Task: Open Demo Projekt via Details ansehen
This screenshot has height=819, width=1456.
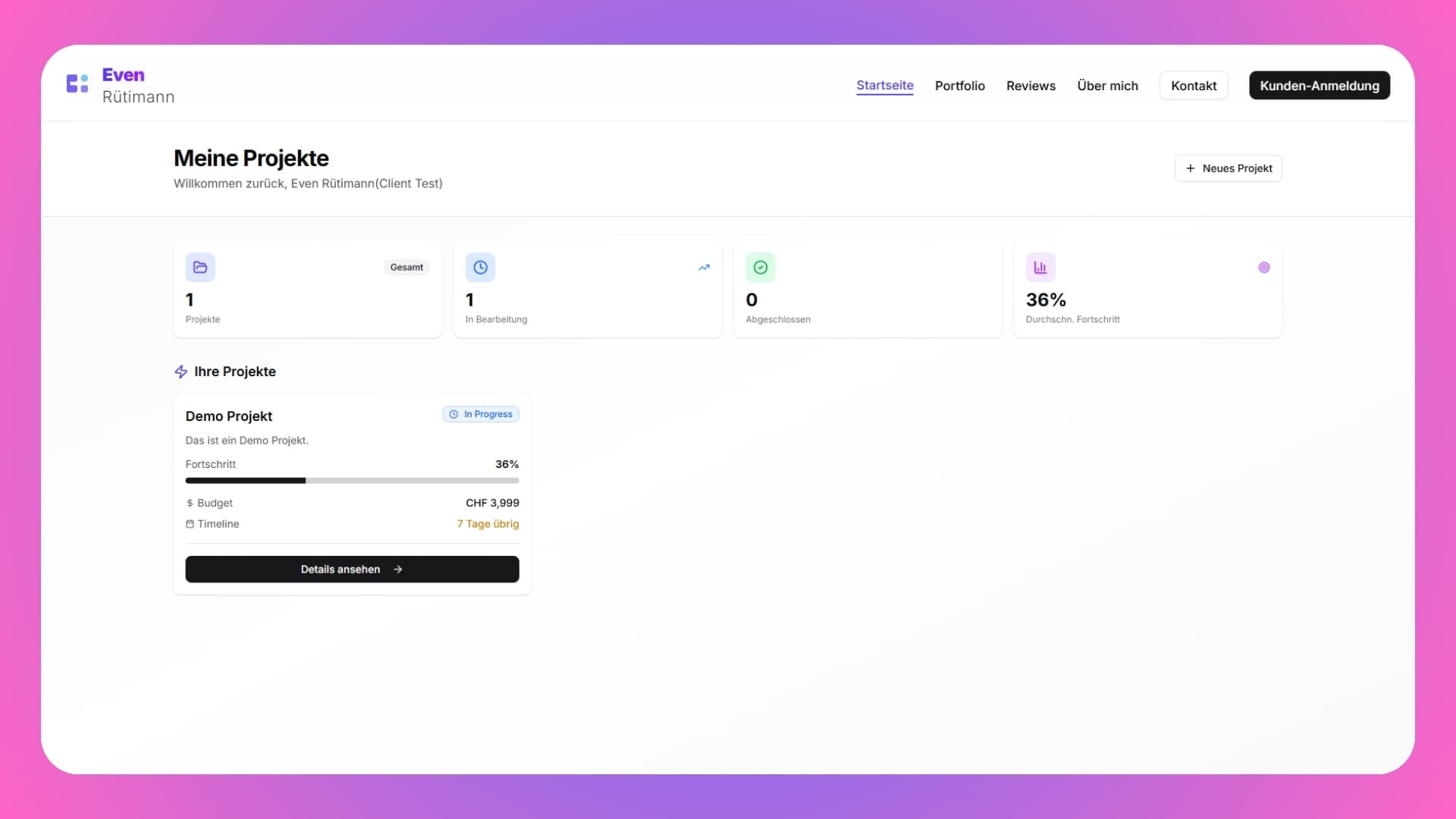Action: point(352,569)
